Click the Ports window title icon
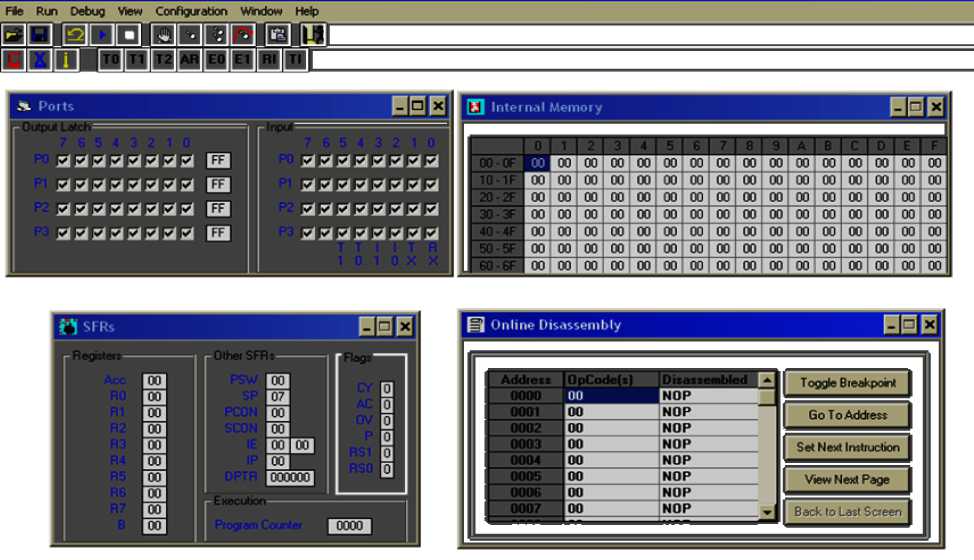This screenshot has height=560, width=974. pos(24,106)
